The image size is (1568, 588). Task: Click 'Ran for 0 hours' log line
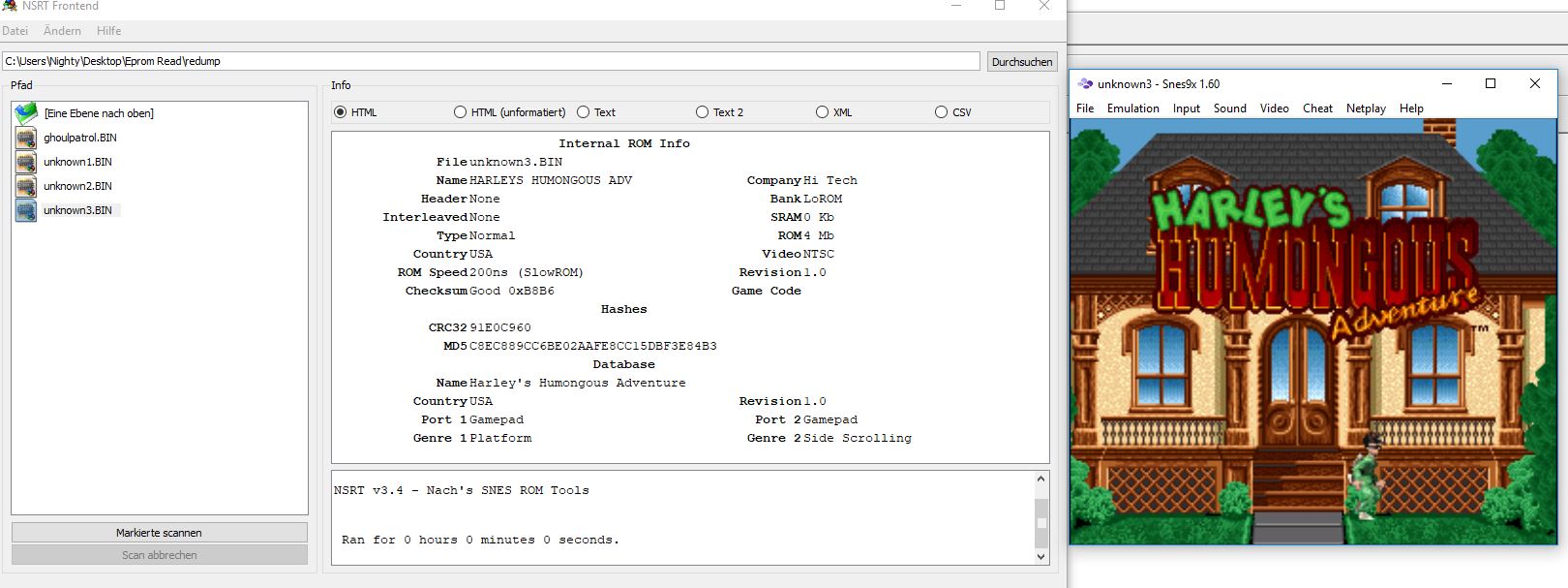tap(480, 540)
